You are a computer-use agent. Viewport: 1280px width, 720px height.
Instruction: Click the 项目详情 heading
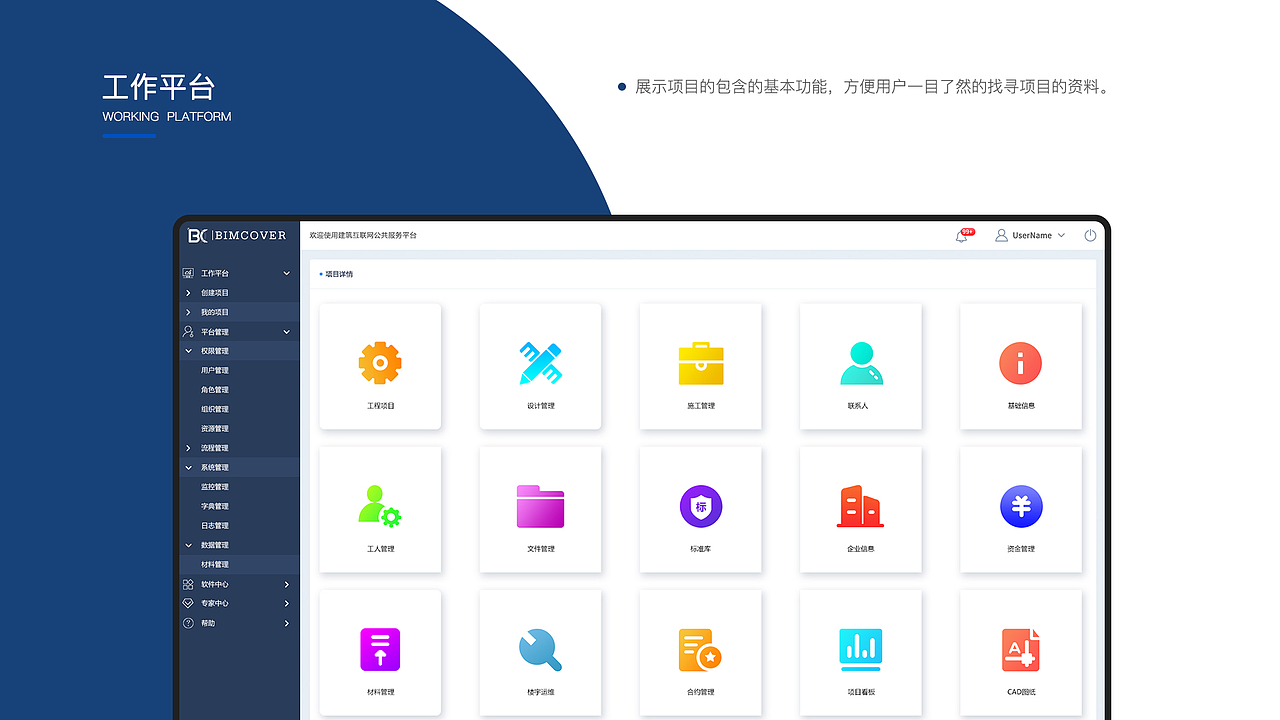[x=339, y=274]
